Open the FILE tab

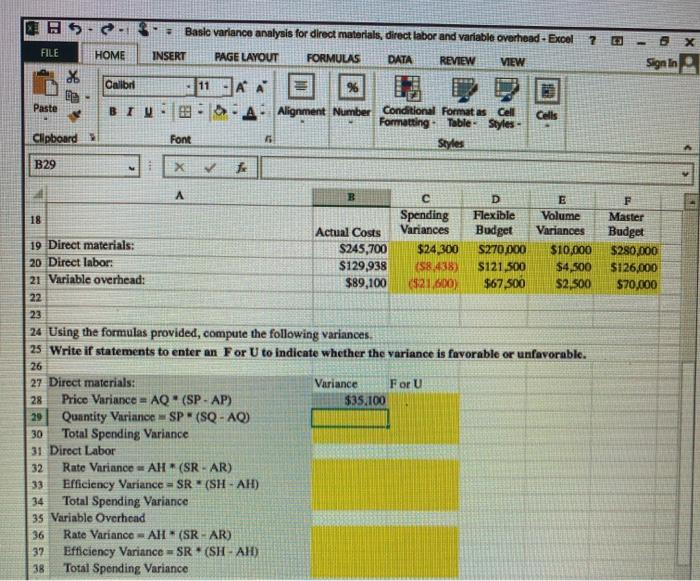tap(50, 53)
